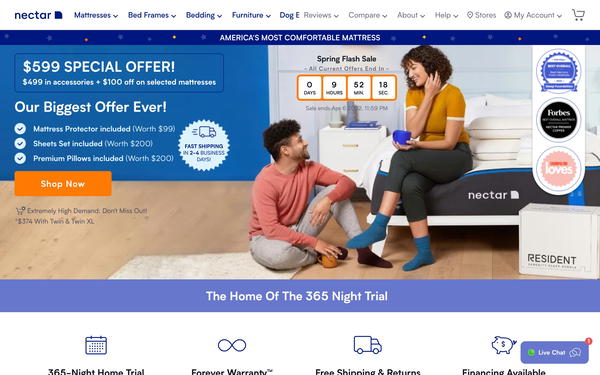Click the fast shipping truck badge
The height and width of the screenshot is (375, 600).
(204, 145)
